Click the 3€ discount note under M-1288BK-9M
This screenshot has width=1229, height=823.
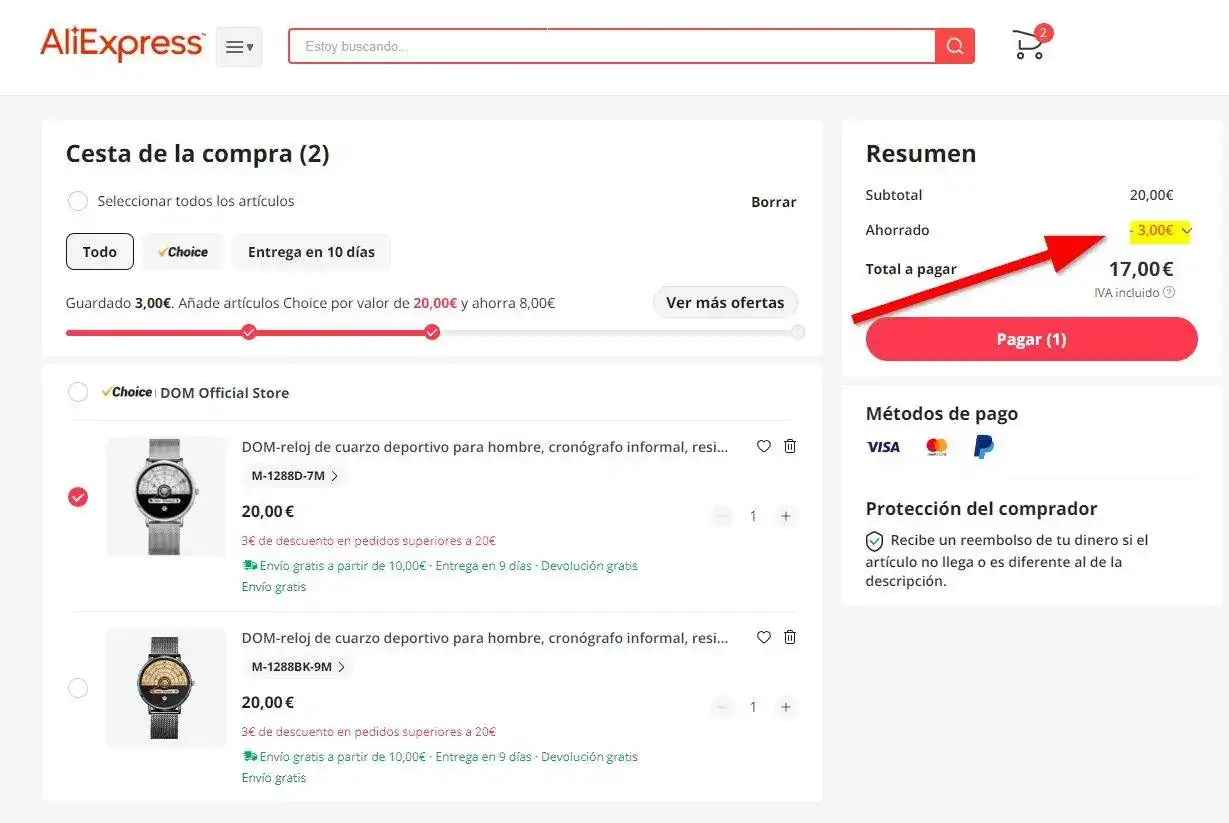coord(369,732)
